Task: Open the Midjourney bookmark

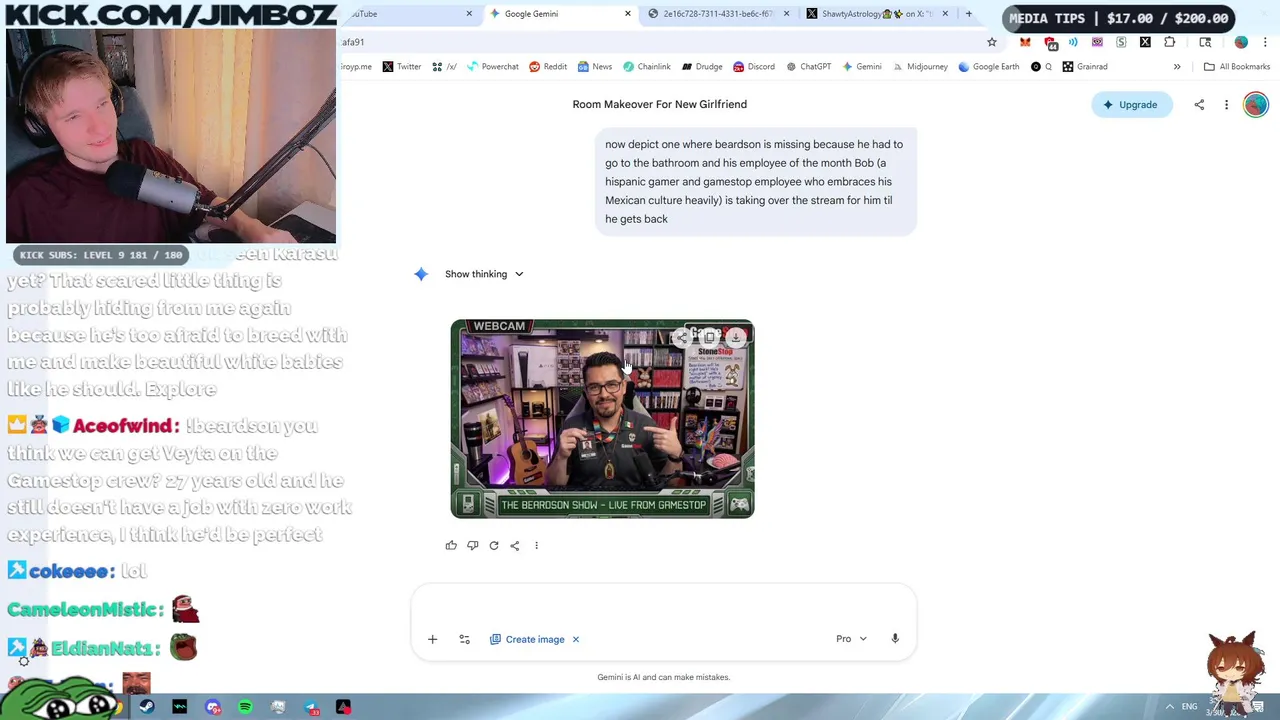Action: click(x=919, y=67)
